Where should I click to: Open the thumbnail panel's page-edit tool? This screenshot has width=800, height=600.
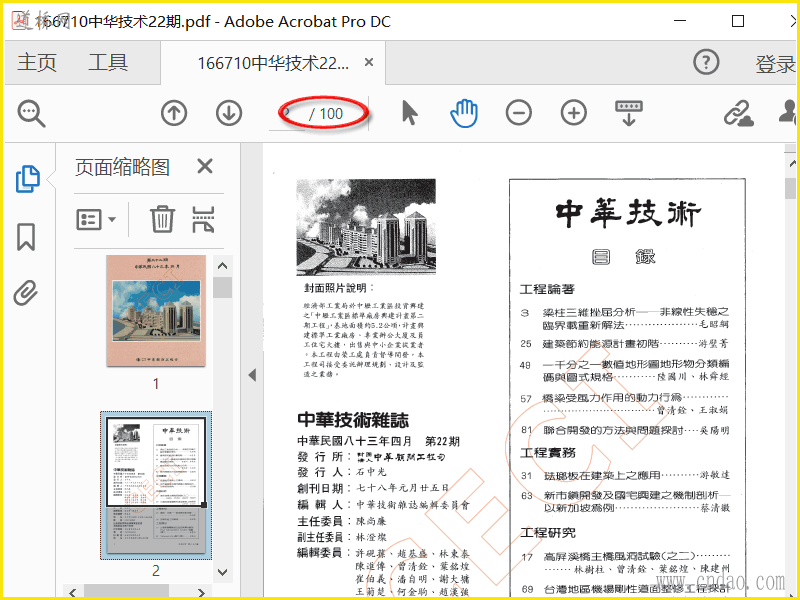(203, 219)
